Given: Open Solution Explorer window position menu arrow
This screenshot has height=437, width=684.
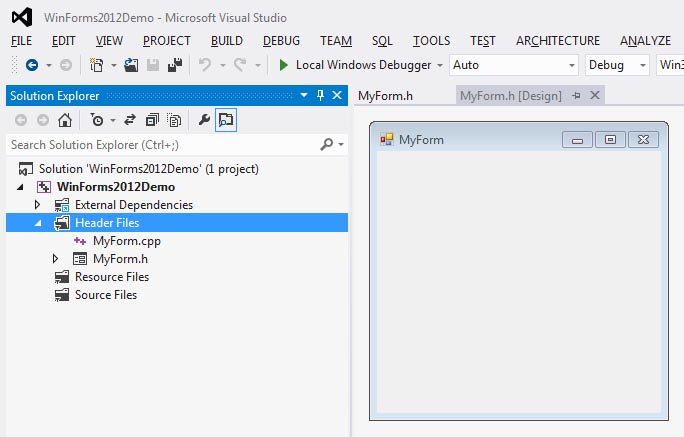Looking at the screenshot, I should click(x=304, y=95).
